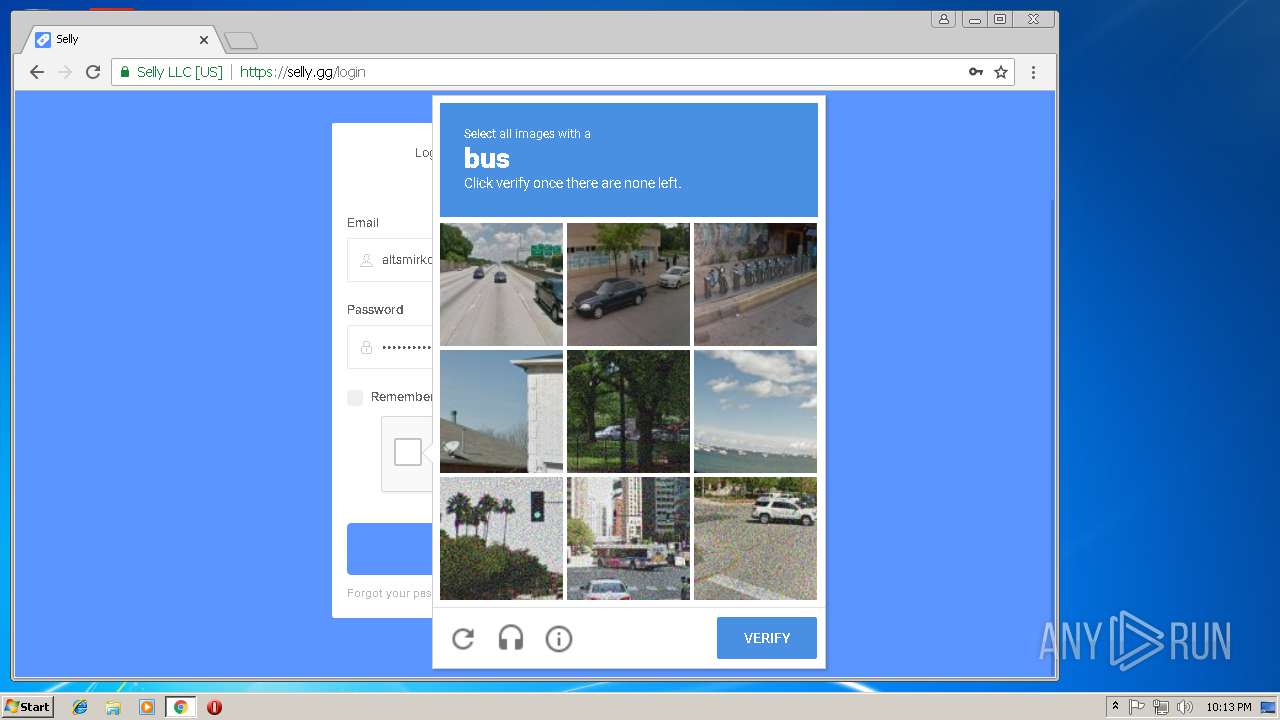This screenshot has height=720, width=1280.
Task: Click the show desktop tray icon
Action: [x=1269, y=707]
